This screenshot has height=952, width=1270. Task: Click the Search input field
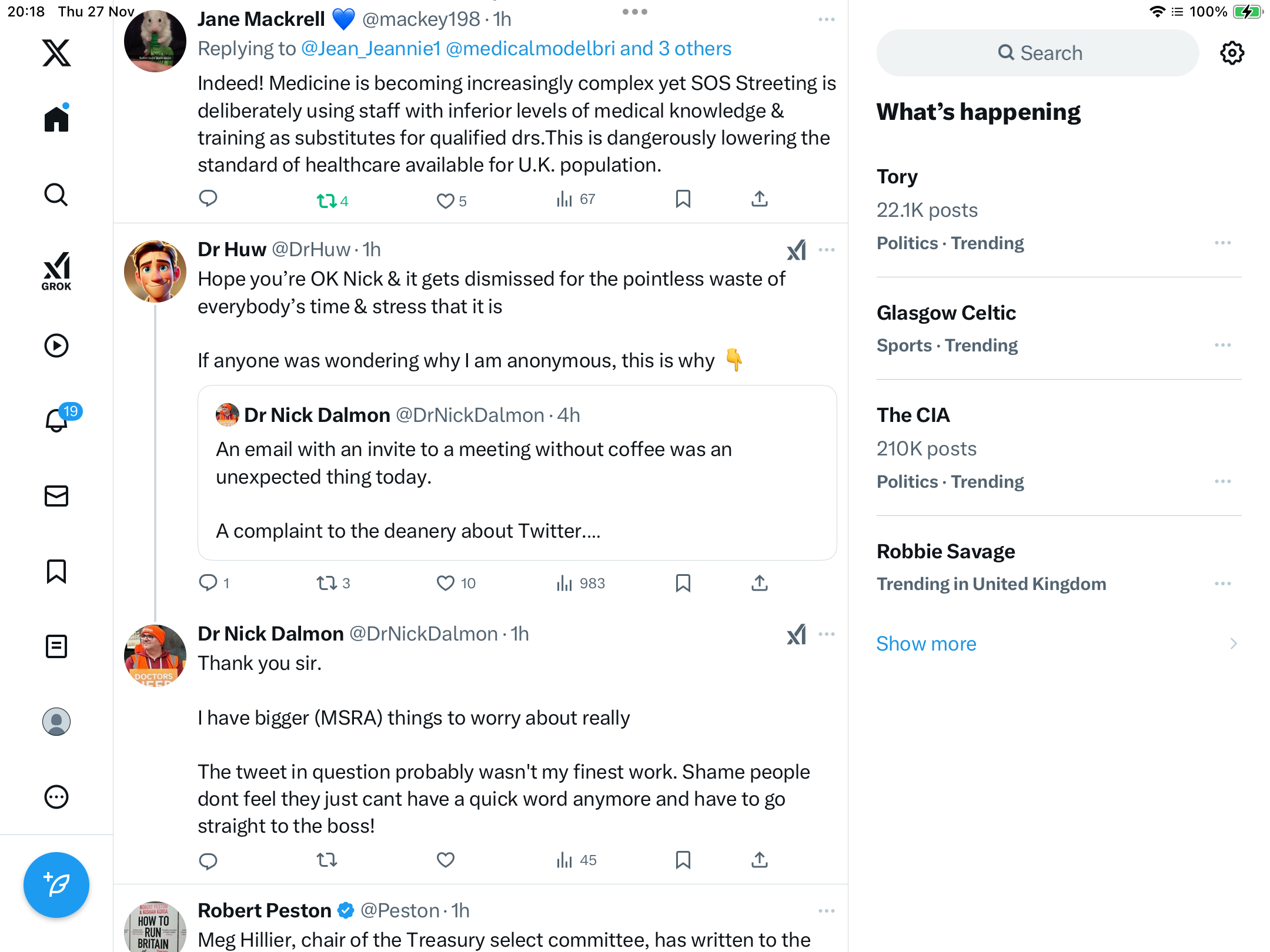tap(1038, 53)
